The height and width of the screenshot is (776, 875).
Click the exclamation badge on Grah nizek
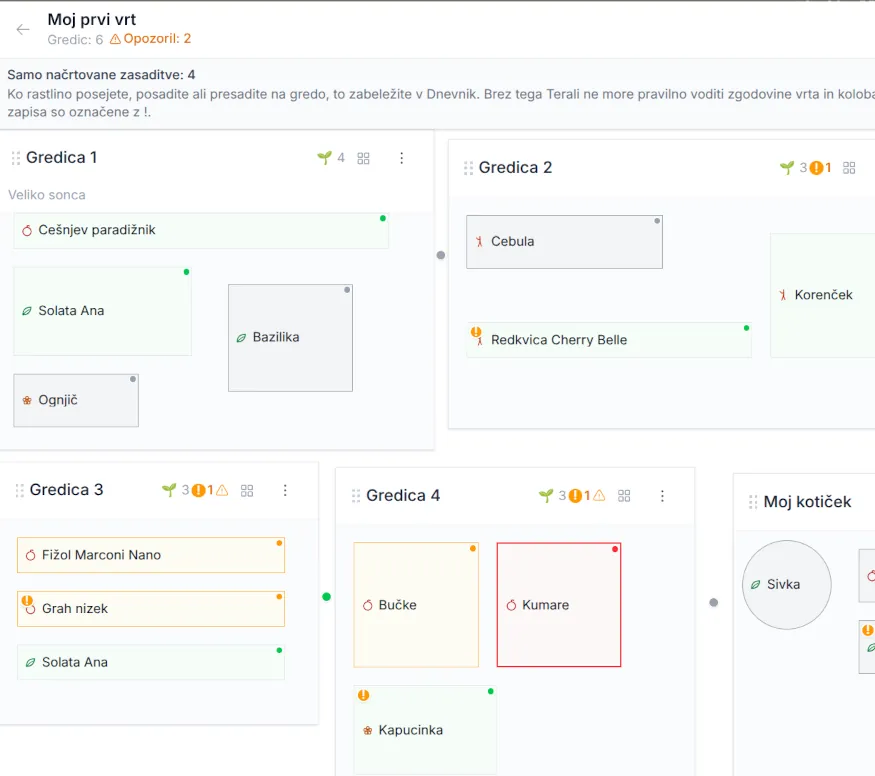click(27, 601)
